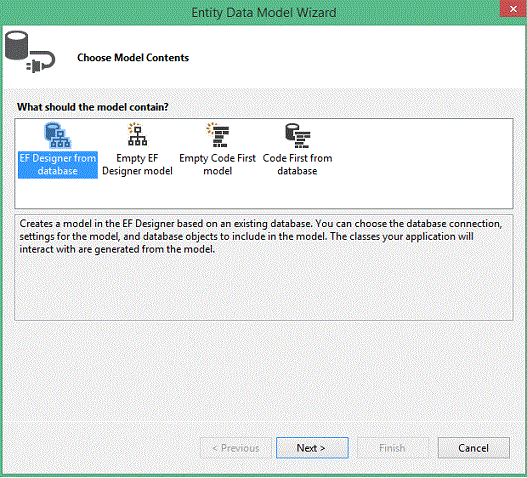The image size is (527, 478).
Task: Click the 'Code First from database' text label
Action: tap(297, 164)
